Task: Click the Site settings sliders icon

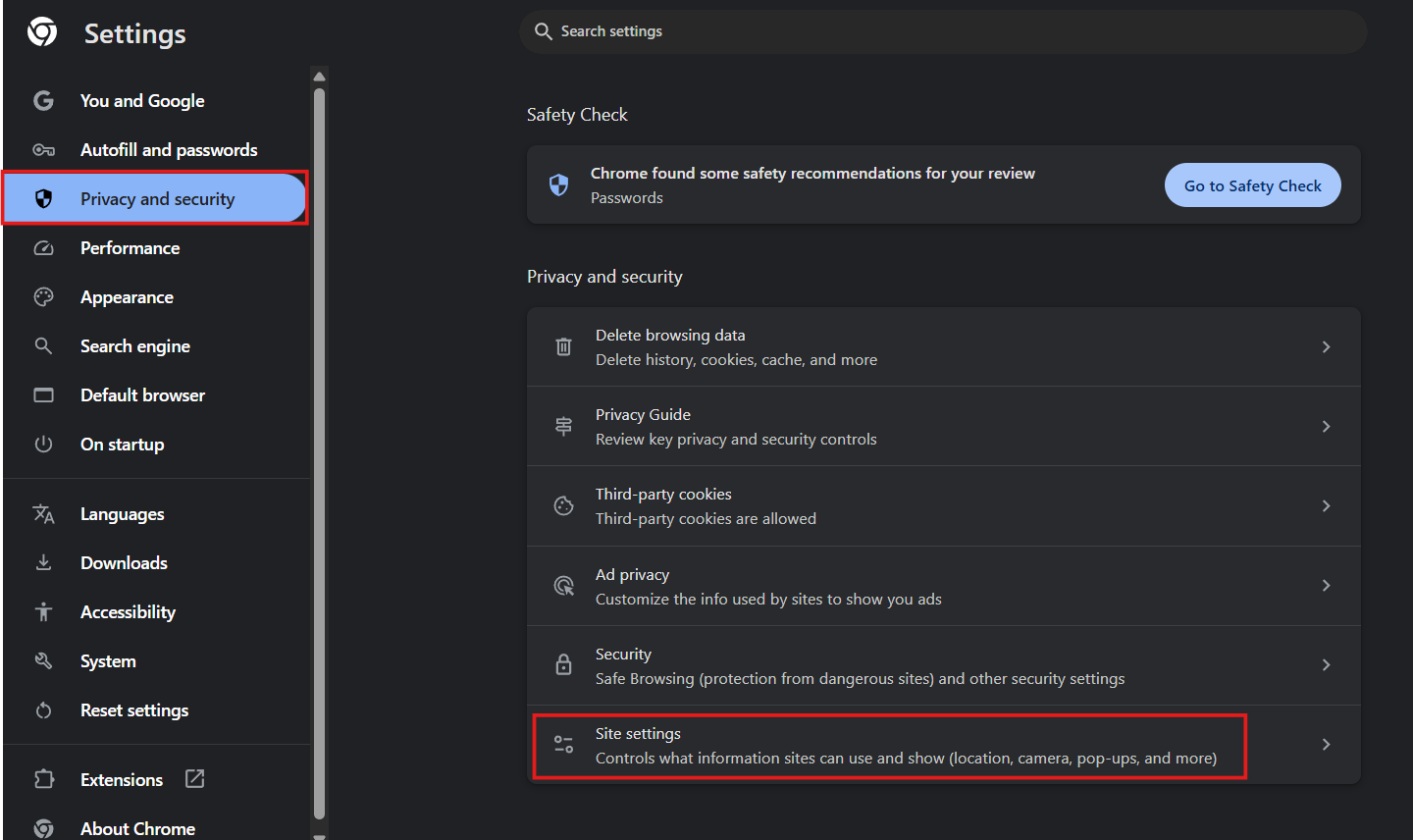Action: pyautogui.click(x=563, y=745)
